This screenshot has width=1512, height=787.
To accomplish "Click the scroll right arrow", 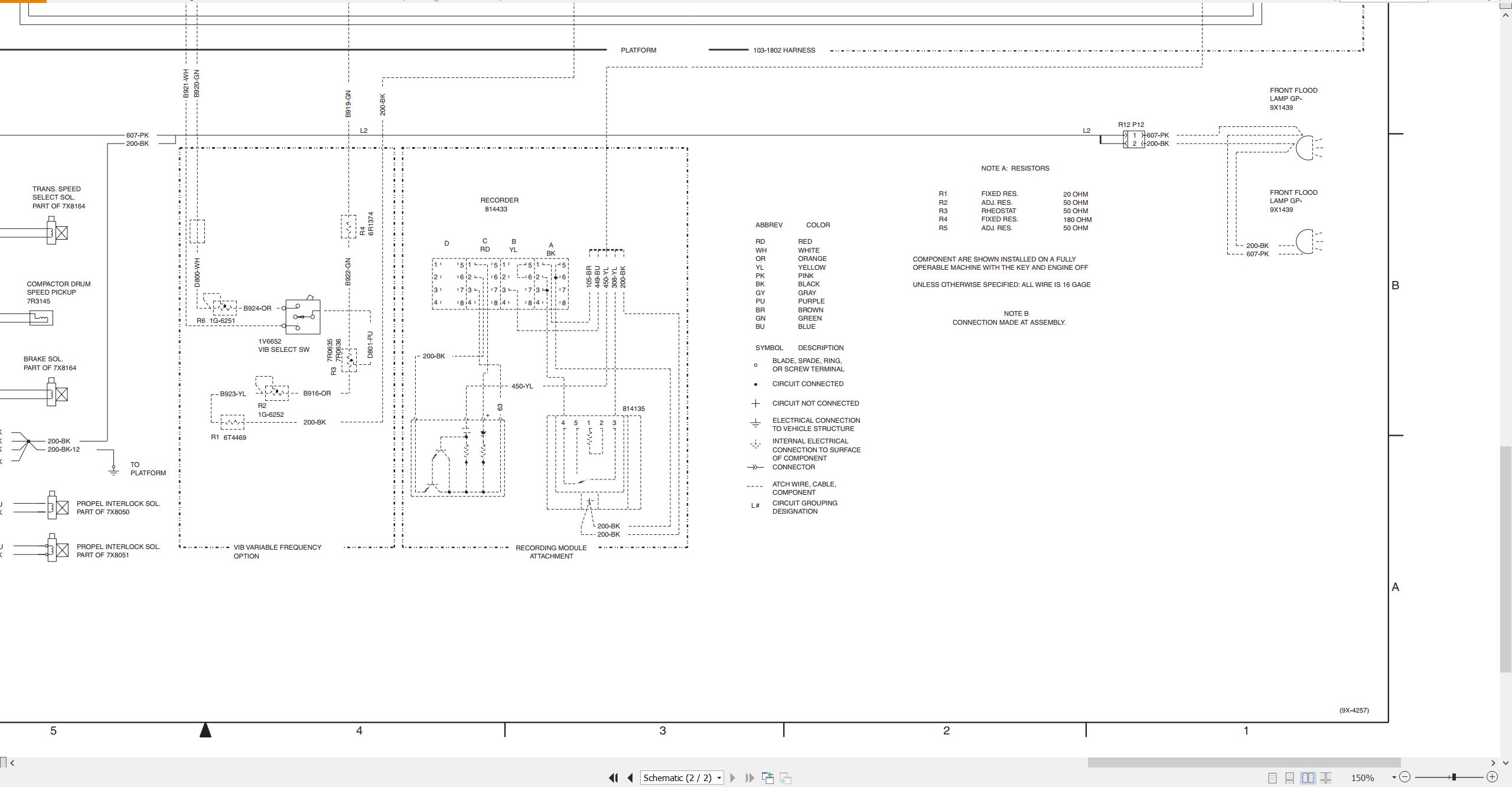I will (x=1493, y=763).
